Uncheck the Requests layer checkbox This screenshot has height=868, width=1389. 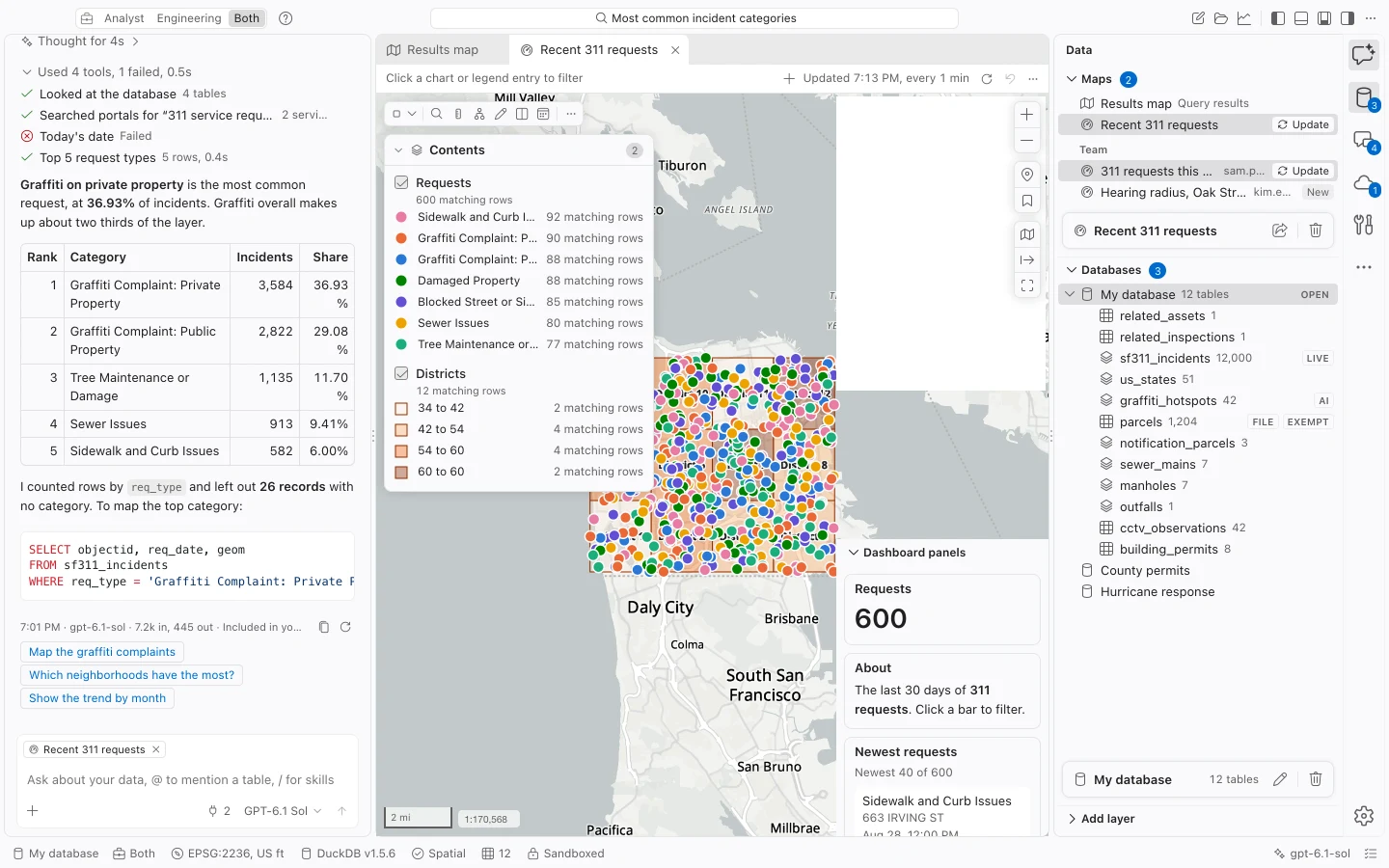point(402,182)
